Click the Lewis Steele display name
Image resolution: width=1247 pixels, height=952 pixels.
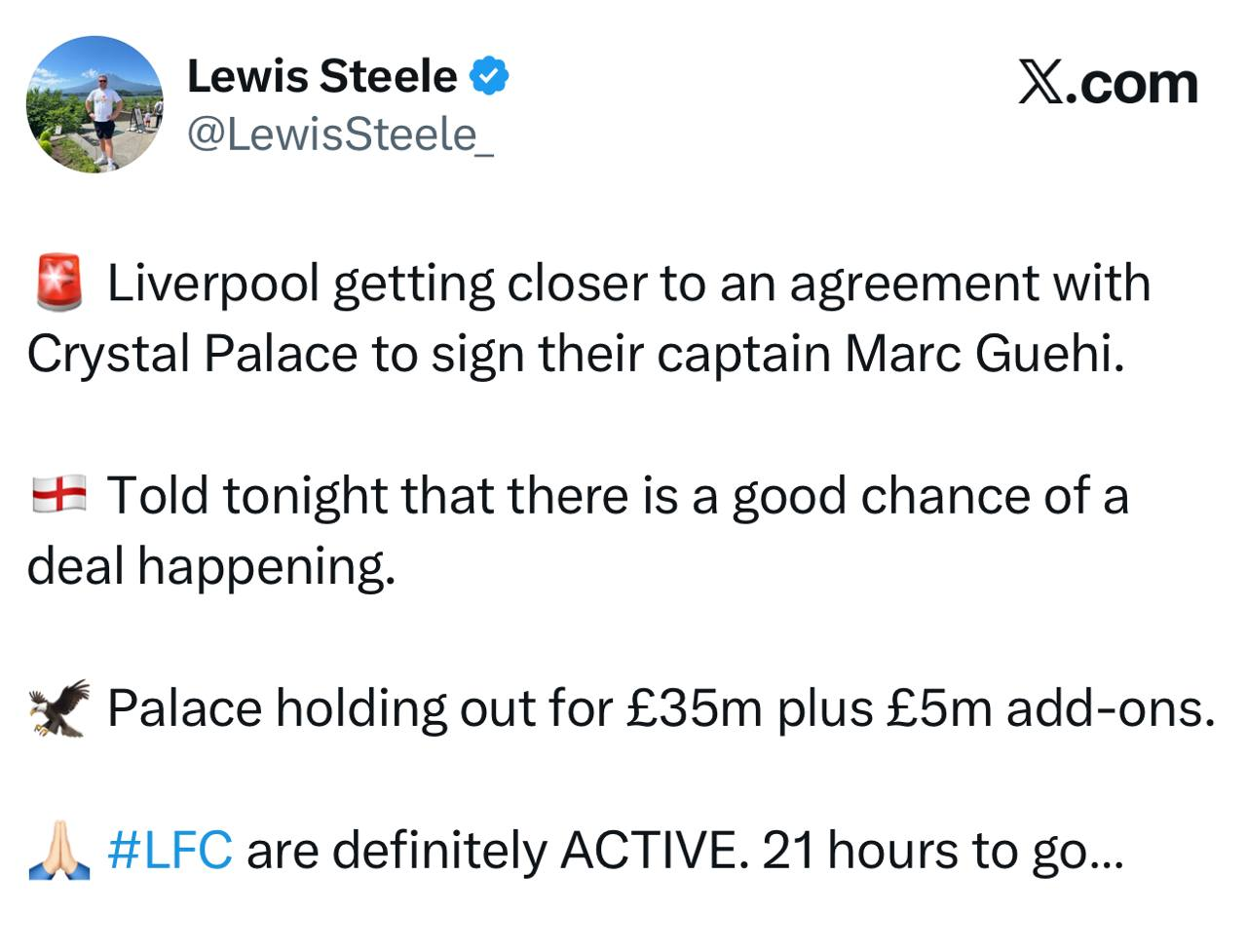321,77
